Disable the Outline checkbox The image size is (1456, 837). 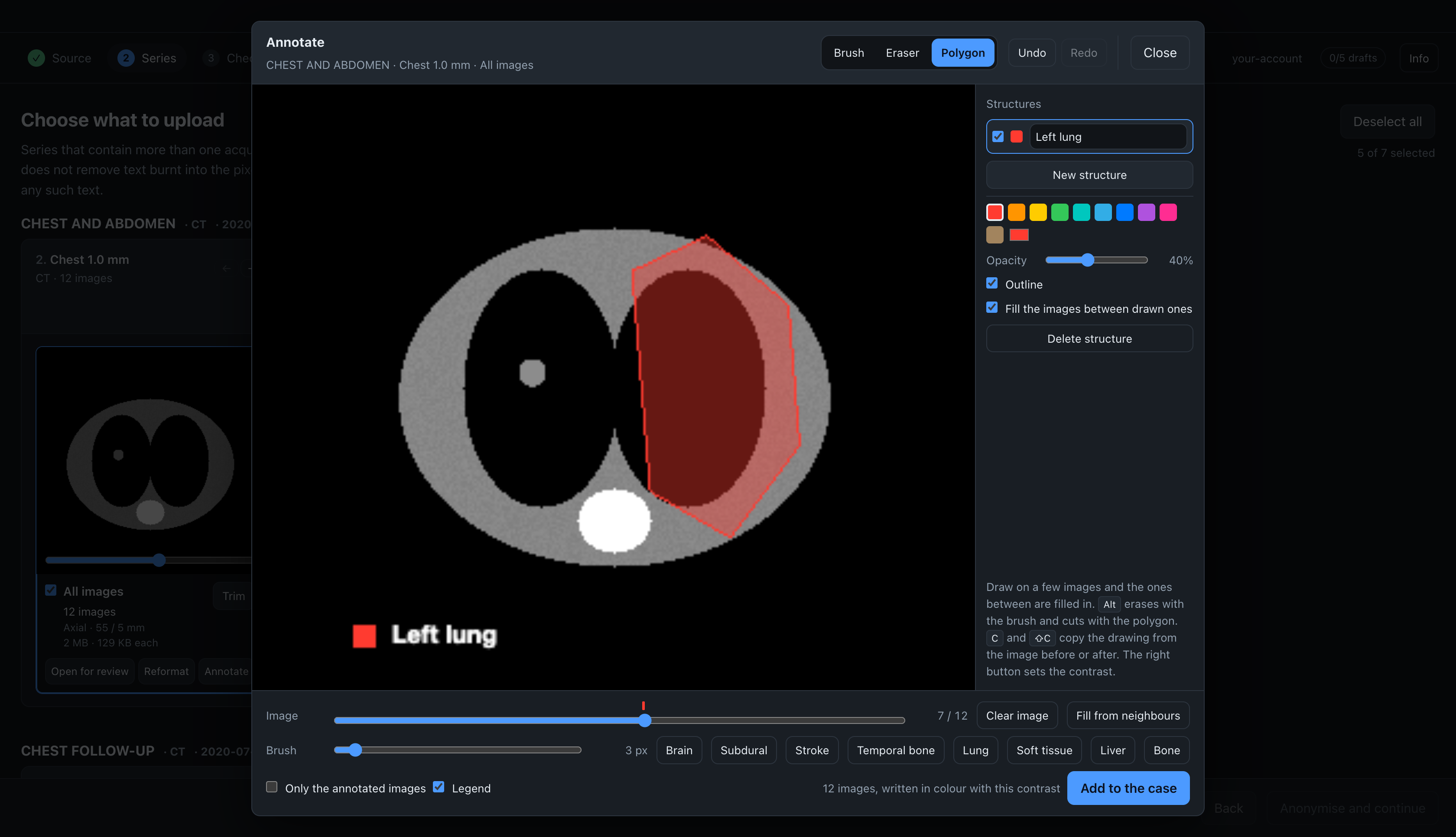(992, 283)
